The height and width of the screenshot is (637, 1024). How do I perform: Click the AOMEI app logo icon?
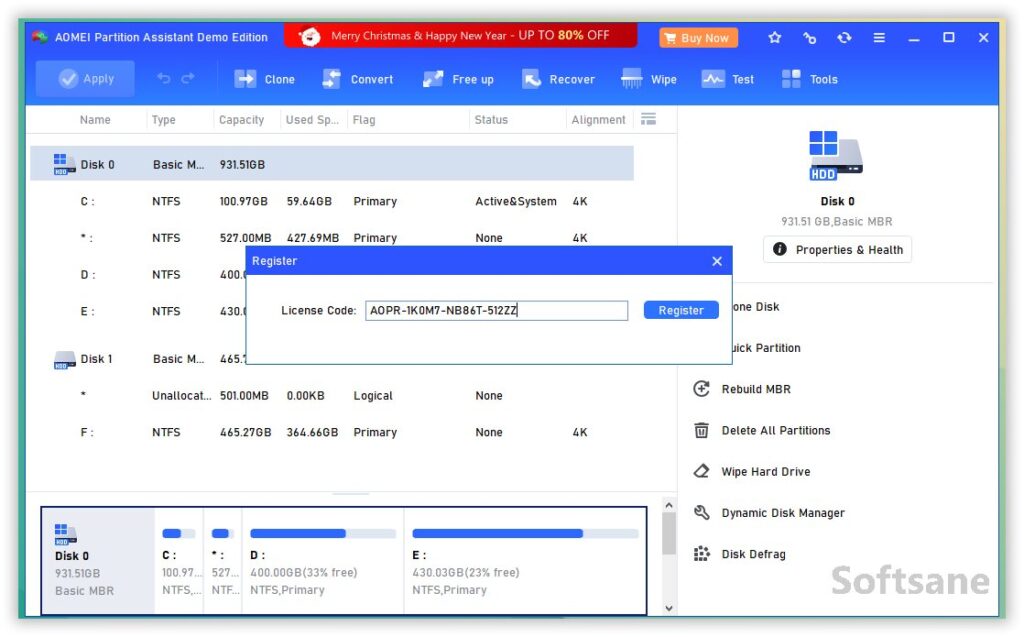40,37
